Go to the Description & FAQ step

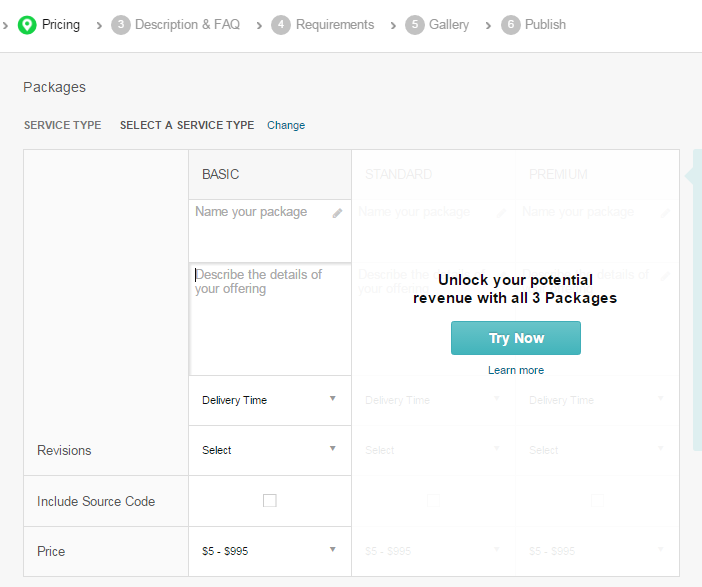click(187, 25)
